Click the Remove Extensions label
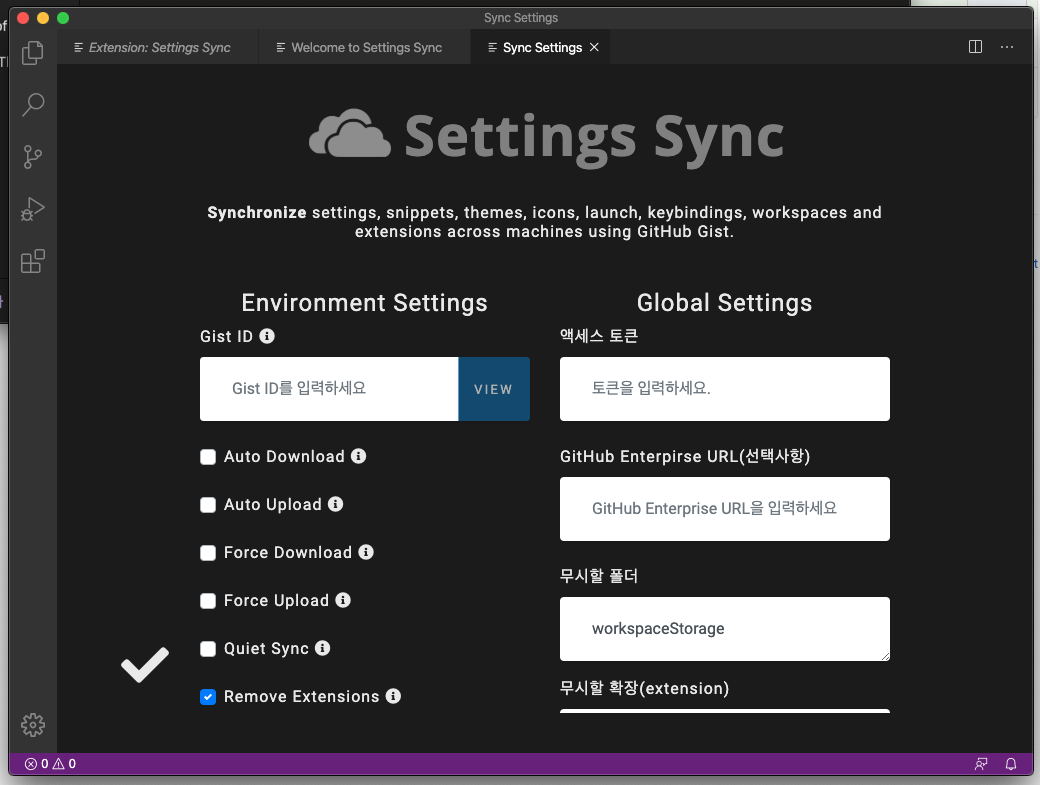 [302, 696]
